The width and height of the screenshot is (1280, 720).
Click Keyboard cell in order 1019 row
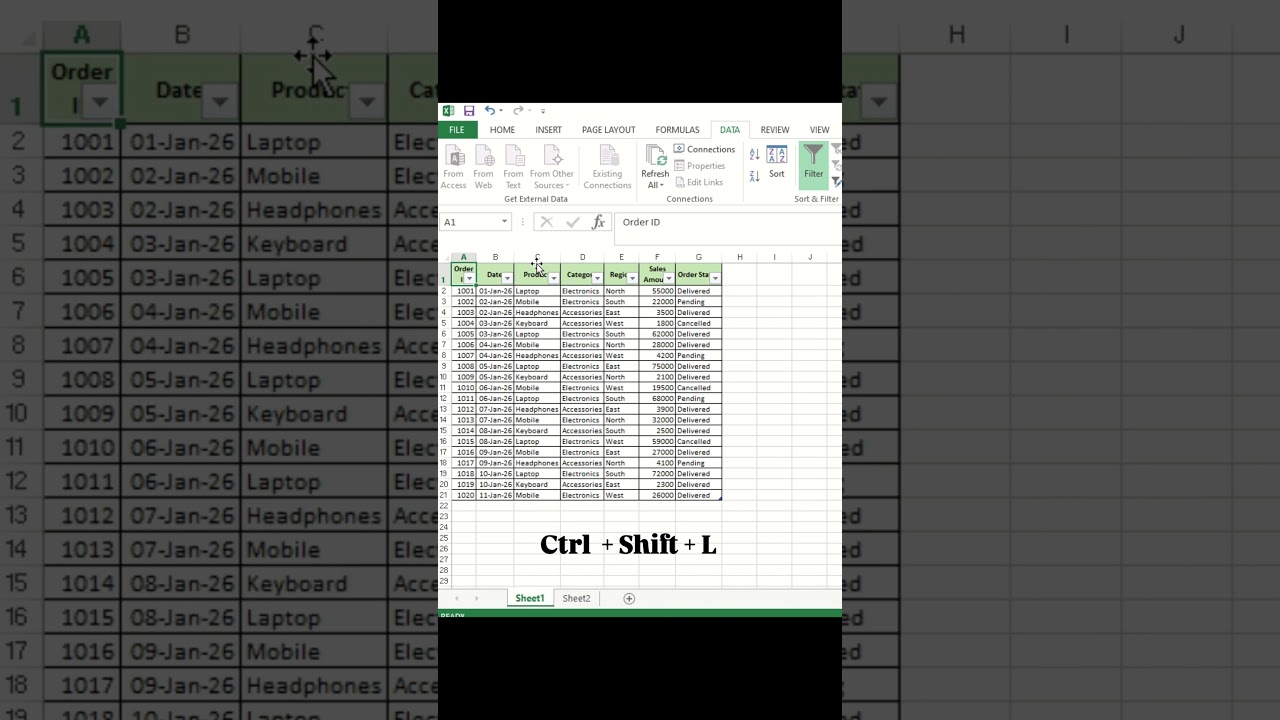[537, 485]
